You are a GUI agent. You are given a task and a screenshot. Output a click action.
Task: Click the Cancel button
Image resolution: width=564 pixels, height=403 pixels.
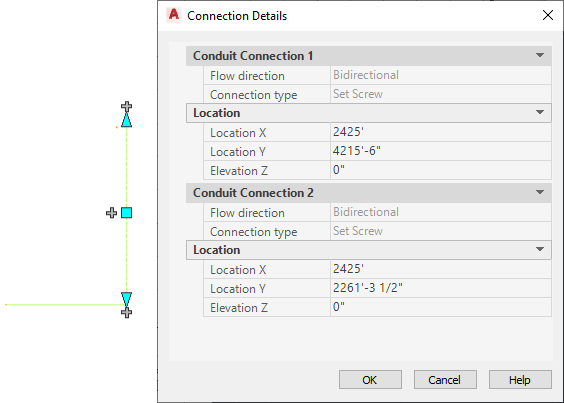pyautogui.click(x=445, y=380)
